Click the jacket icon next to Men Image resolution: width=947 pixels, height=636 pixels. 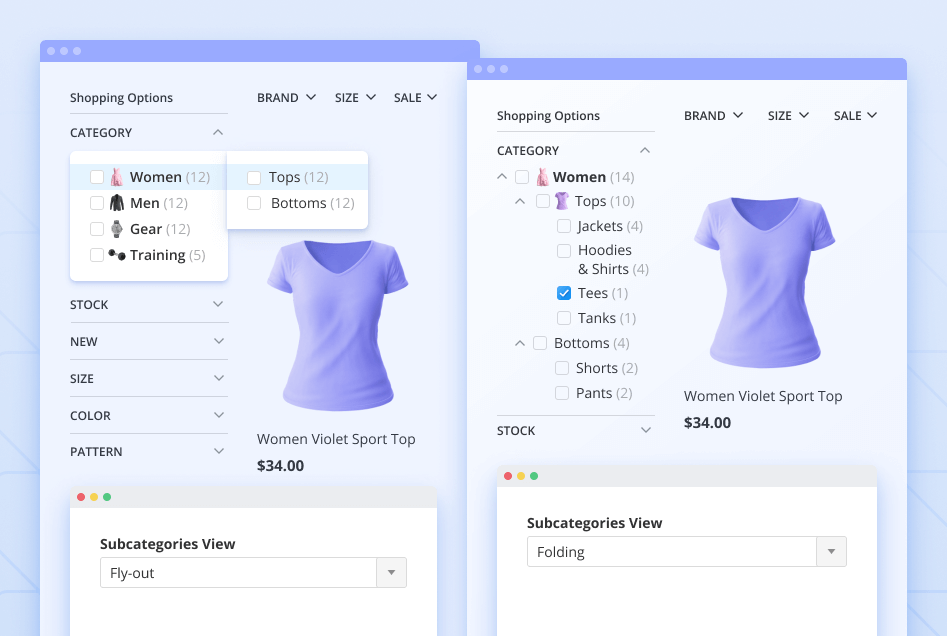(117, 203)
